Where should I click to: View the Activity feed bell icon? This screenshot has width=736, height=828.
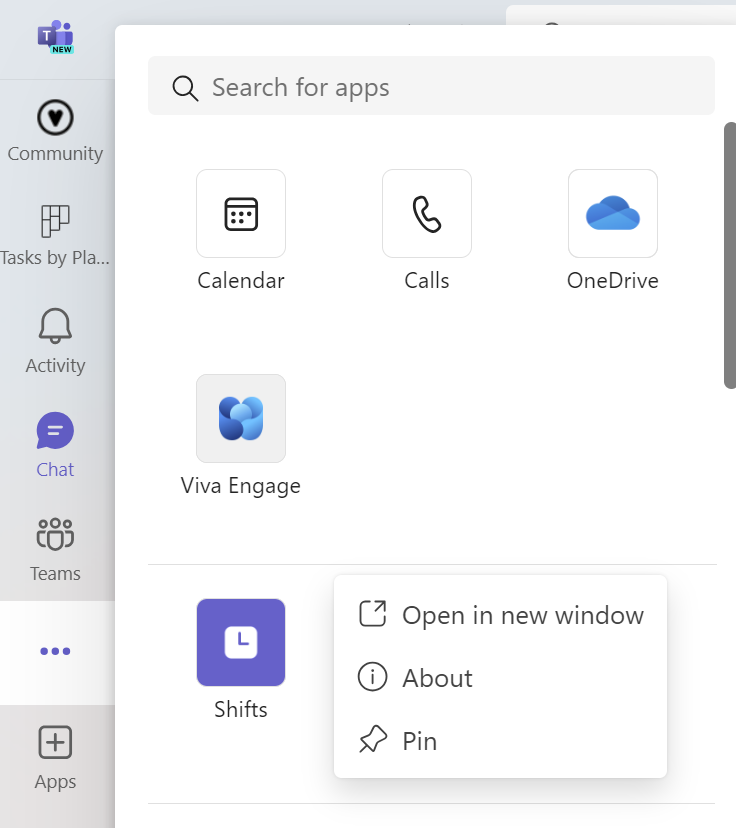pyautogui.click(x=55, y=338)
